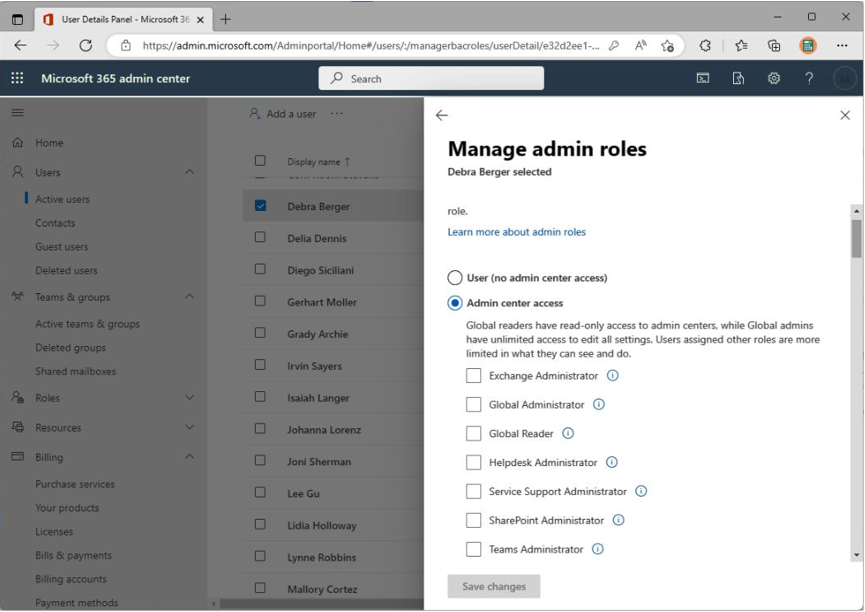Show info for SharePoint Administrator role
Image resolution: width=865 pixels, height=612 pixels.
[x=618, y=520]
